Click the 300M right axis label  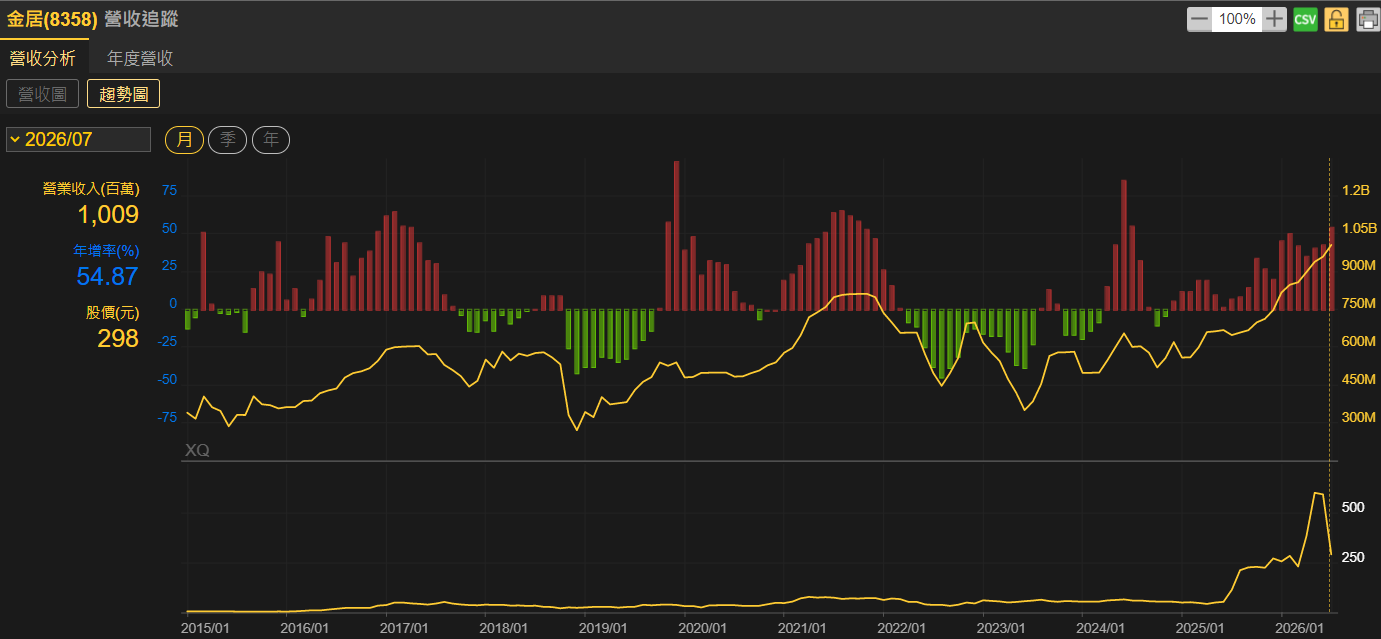[1358, 418]
